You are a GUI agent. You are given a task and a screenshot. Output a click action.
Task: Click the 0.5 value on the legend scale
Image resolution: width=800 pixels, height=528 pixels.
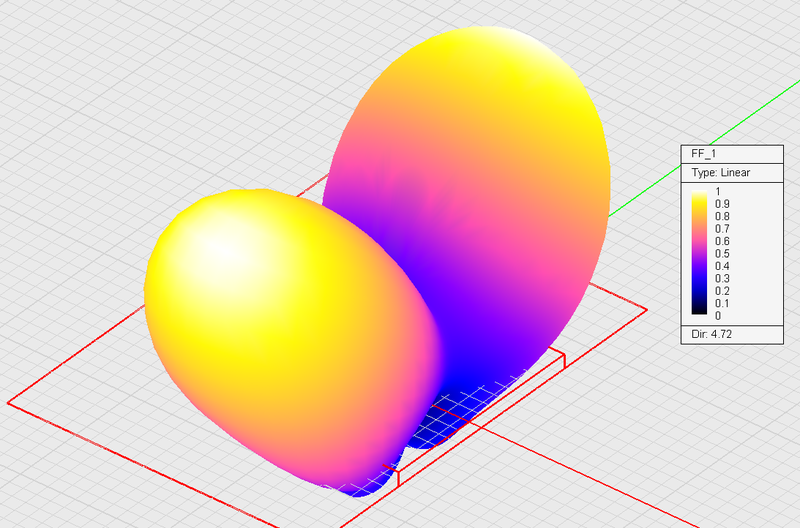722,254
